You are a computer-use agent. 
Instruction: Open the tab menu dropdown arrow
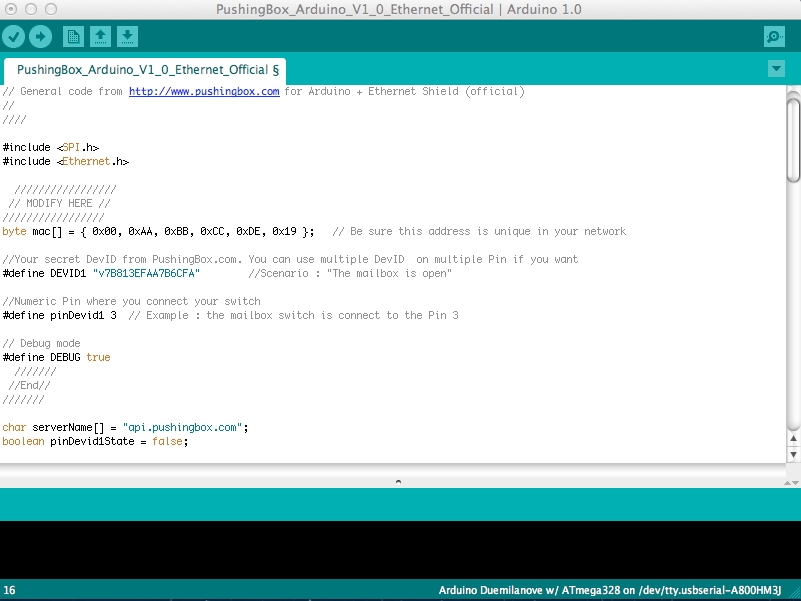point(776,68)
